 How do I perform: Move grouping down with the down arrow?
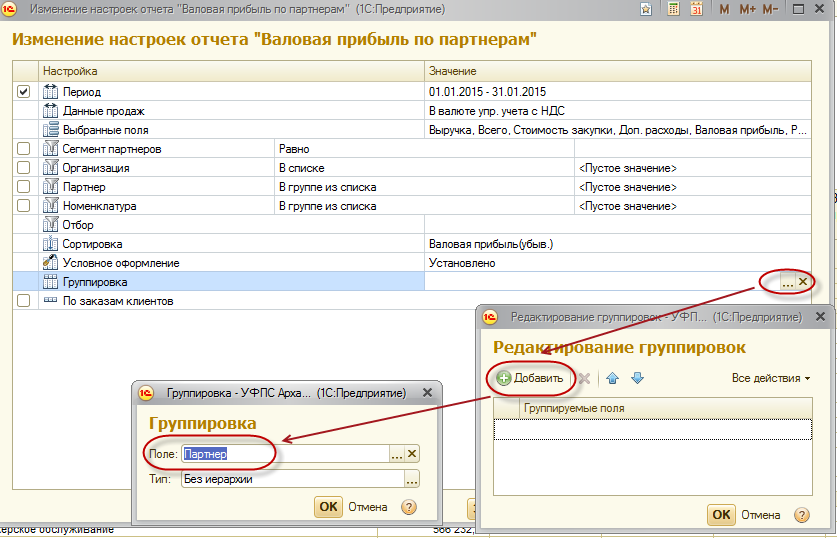click(637, 378)
